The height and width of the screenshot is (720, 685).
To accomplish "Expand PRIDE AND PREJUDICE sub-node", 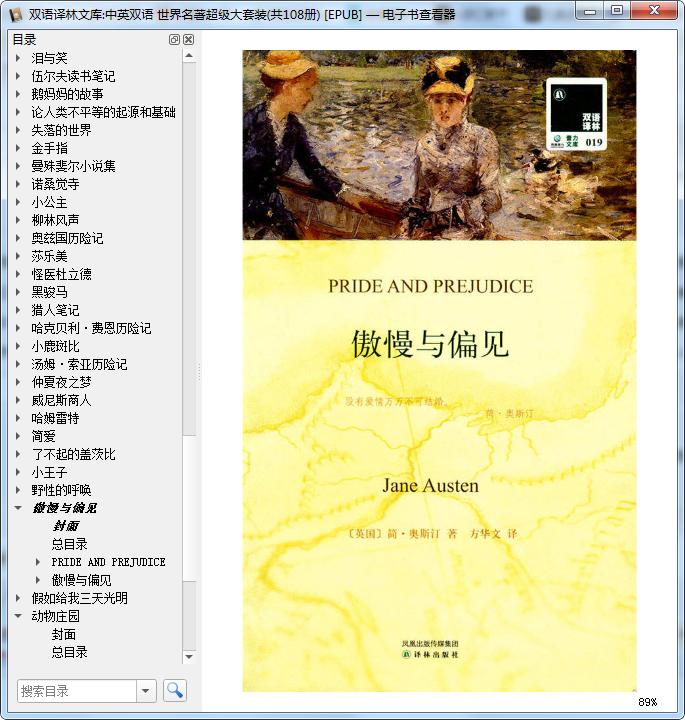I will click(38, 562).
